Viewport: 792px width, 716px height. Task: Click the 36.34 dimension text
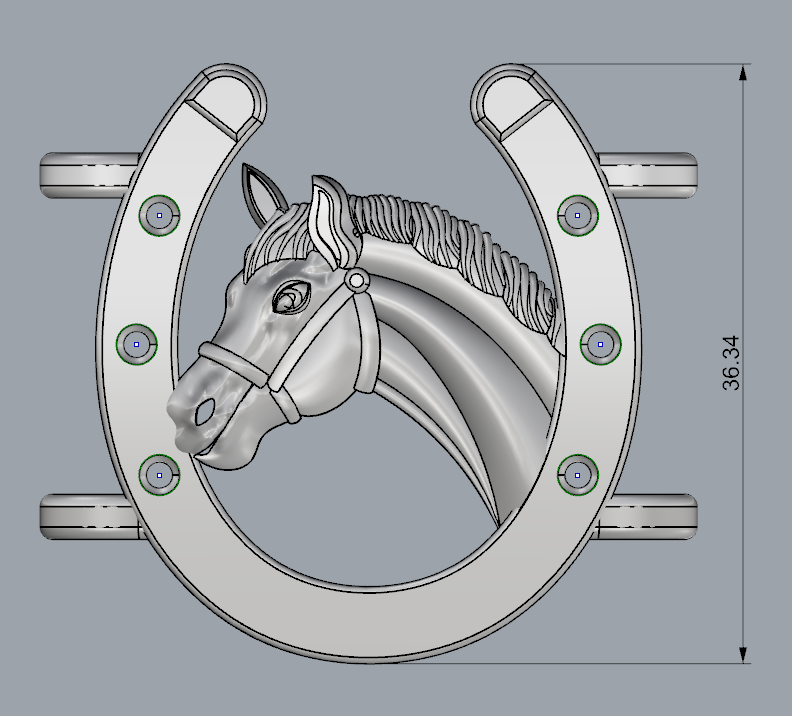click(730, 362)
